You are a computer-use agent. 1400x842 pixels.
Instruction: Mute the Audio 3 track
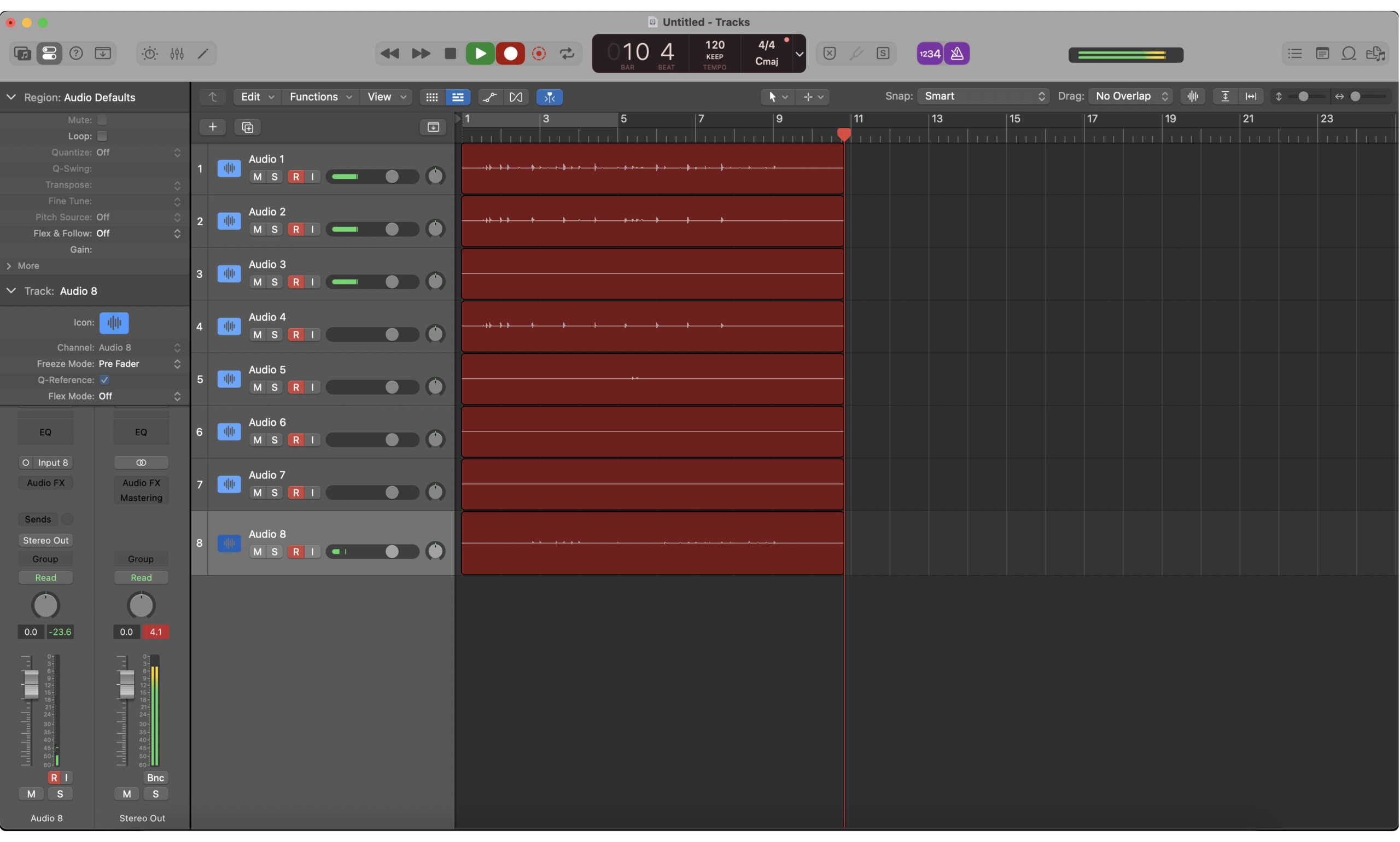coord(257,282)
